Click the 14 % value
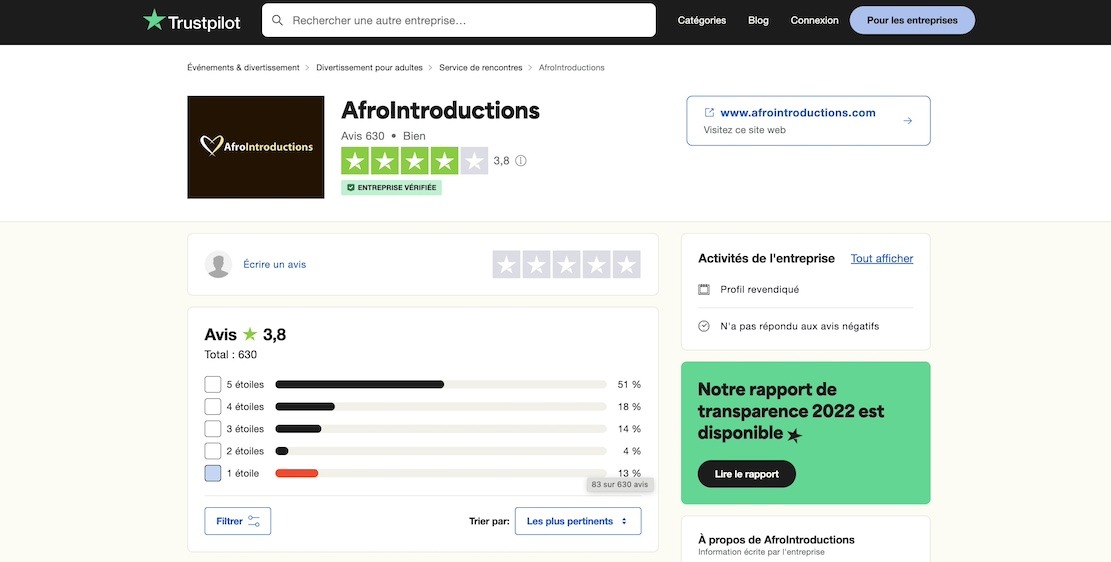Image resolution: width=1111 pixels, height=562 pixels. click(x=629, y=429)
